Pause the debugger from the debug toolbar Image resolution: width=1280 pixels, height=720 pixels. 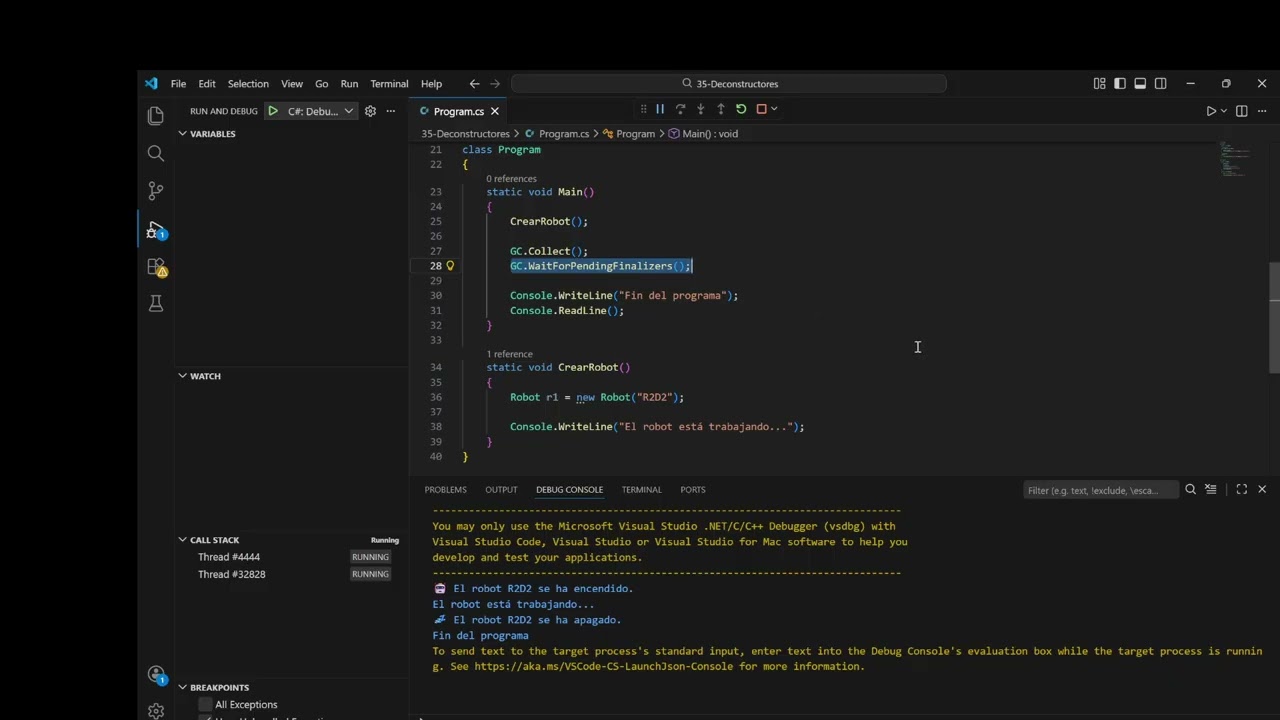660,109
